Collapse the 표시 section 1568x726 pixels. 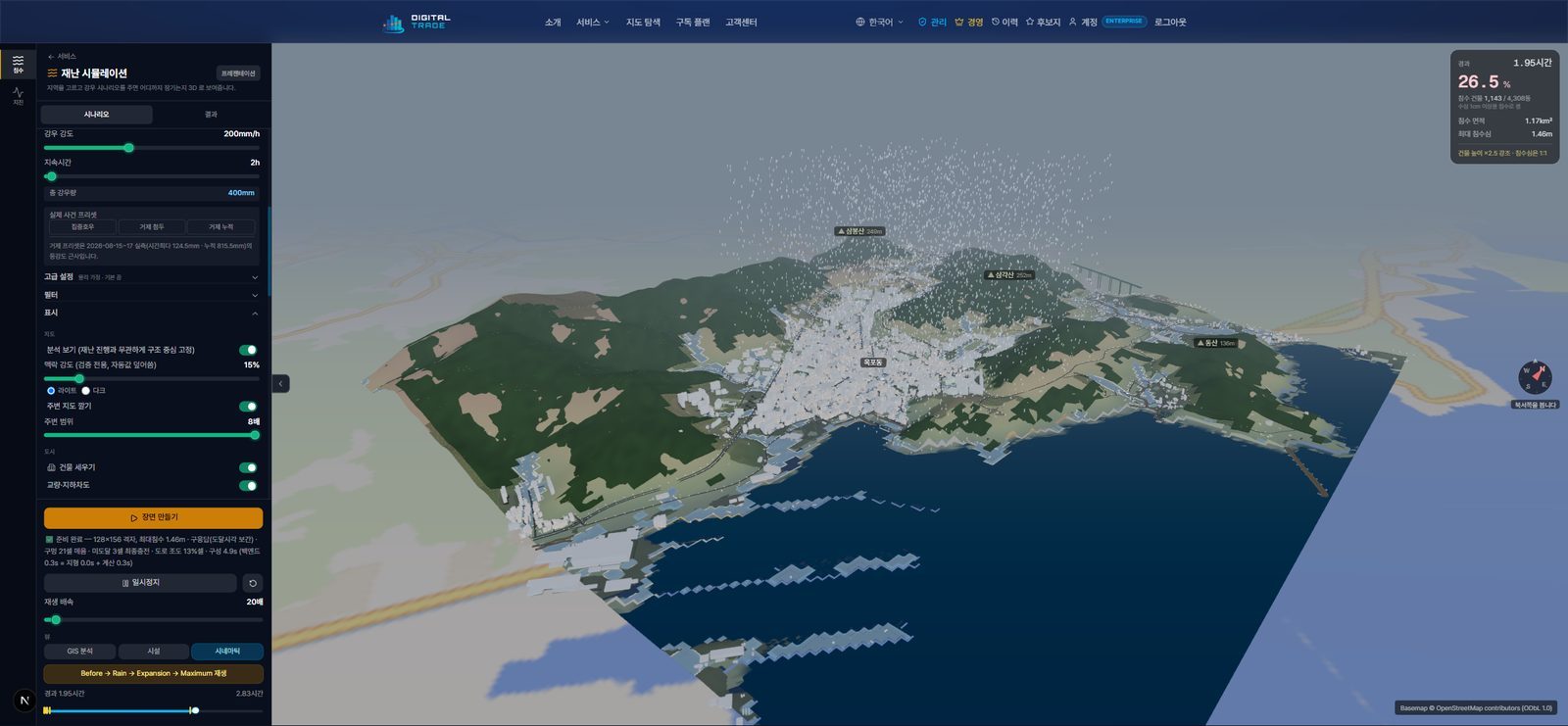tap(151, 313)
